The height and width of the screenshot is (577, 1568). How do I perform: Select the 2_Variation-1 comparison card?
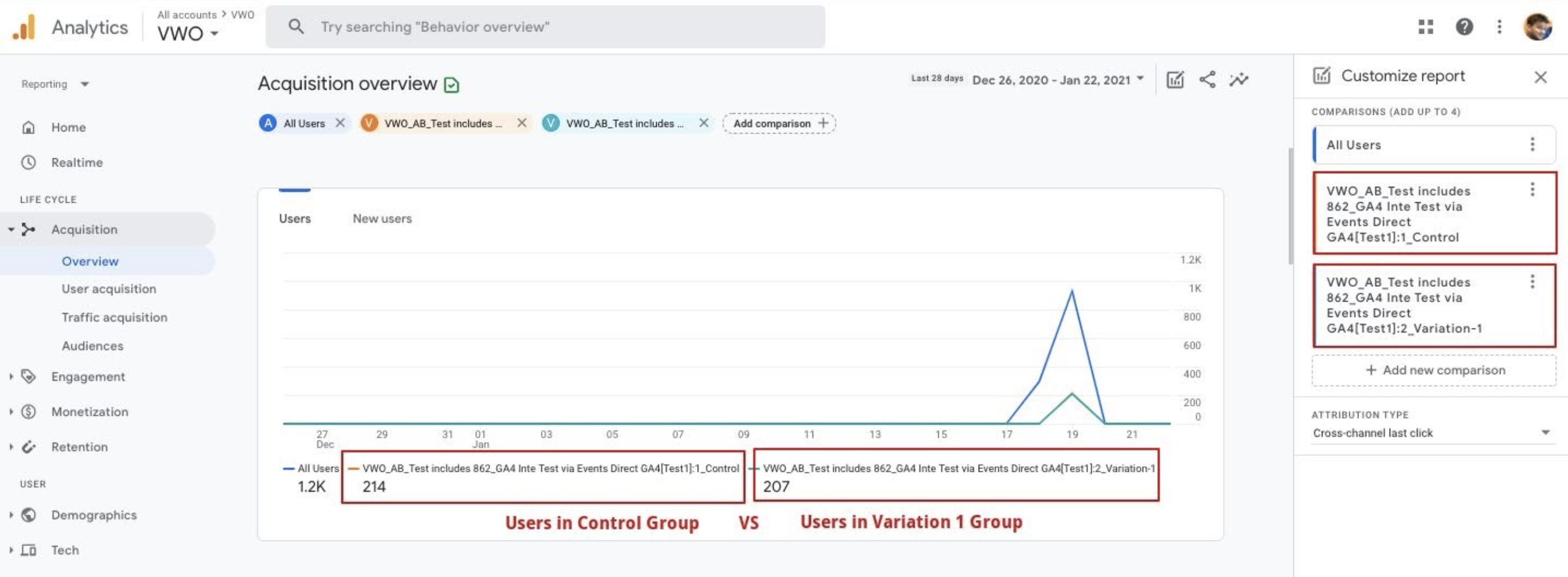1434,305
